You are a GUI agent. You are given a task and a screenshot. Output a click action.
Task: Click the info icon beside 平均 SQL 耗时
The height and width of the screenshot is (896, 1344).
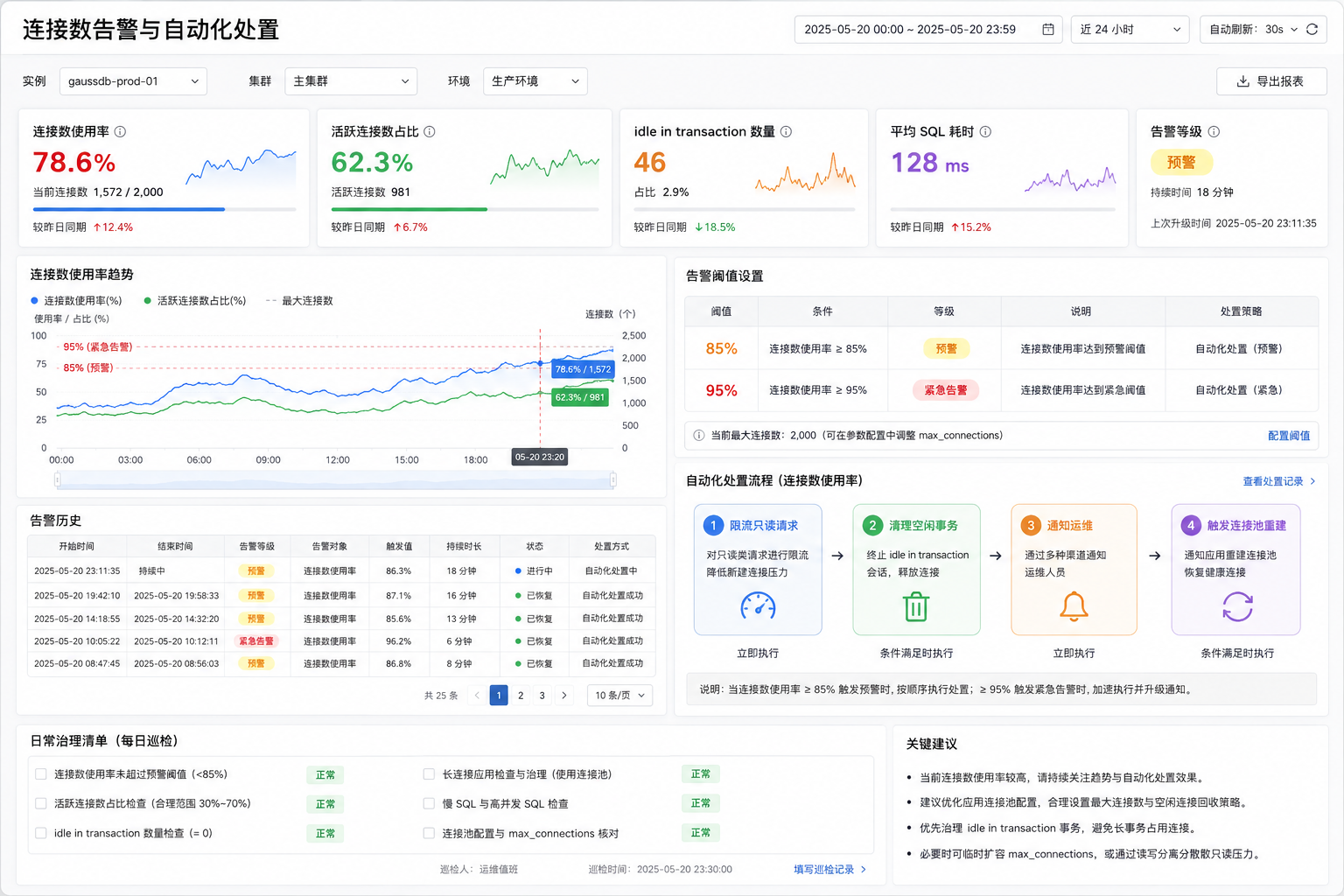coord(985,132)
